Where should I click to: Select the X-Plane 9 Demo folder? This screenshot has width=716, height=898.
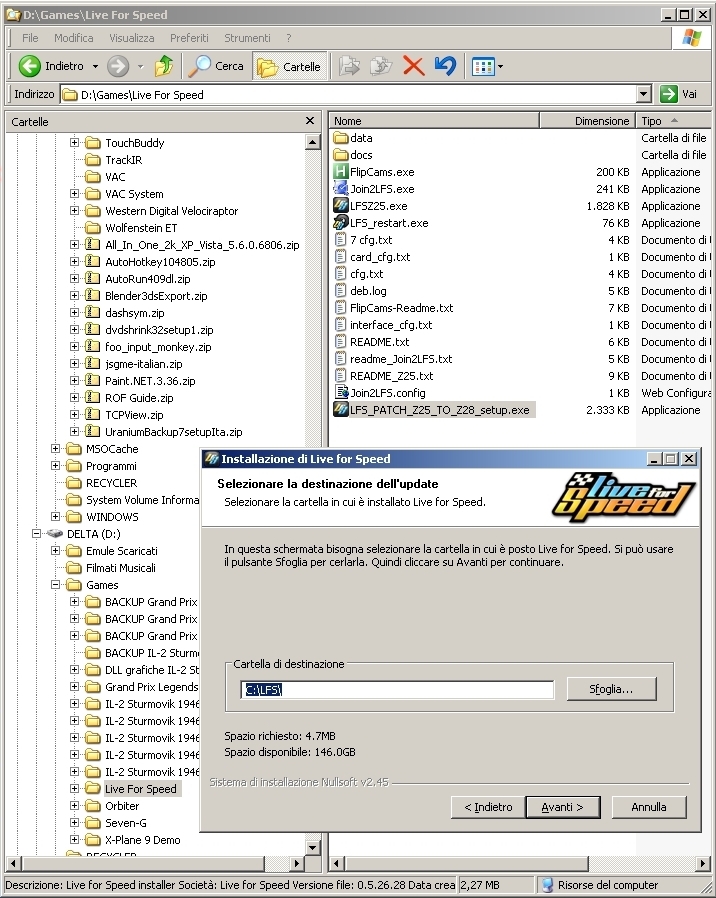143,840
